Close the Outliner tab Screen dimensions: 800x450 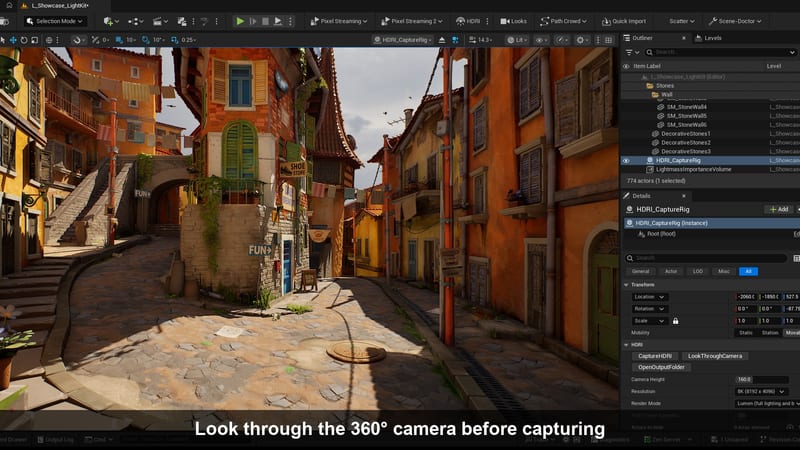[x=684, y=38]
